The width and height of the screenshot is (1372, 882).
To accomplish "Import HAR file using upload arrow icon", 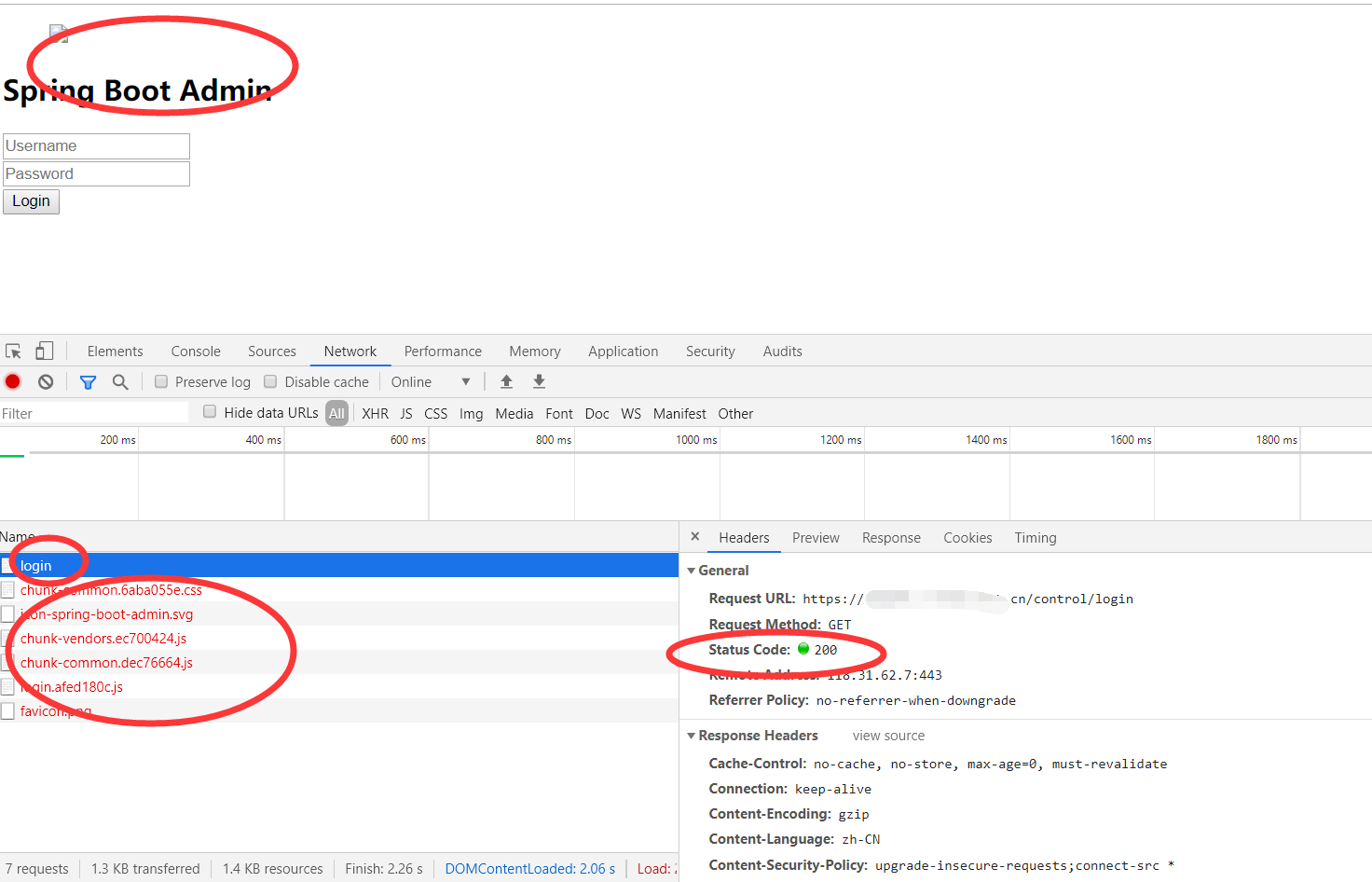I will [506, 381].
